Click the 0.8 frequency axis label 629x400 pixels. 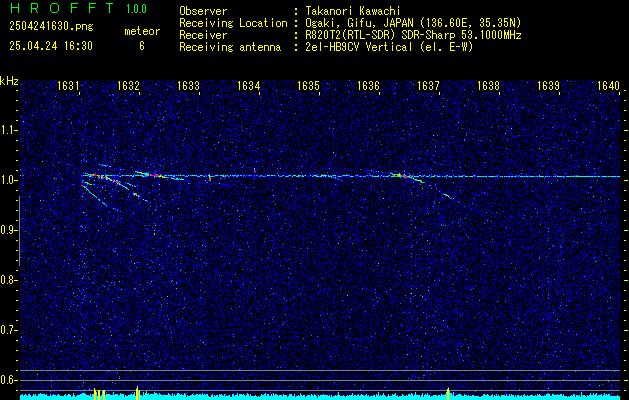tap(8, 280)
